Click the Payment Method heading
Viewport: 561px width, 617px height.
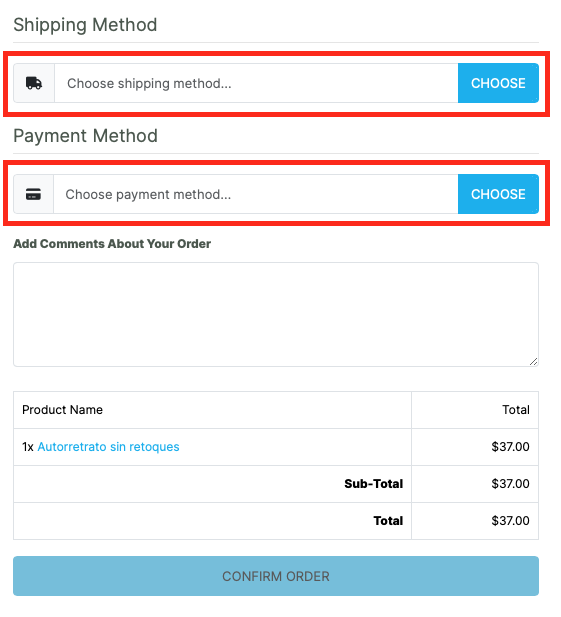[85, 136]
